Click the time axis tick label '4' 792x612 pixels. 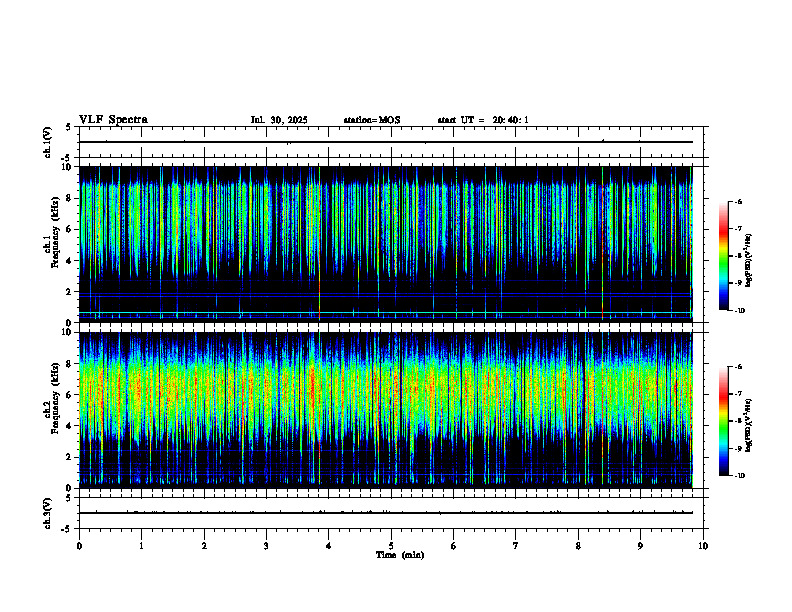[x=329, y=546]
